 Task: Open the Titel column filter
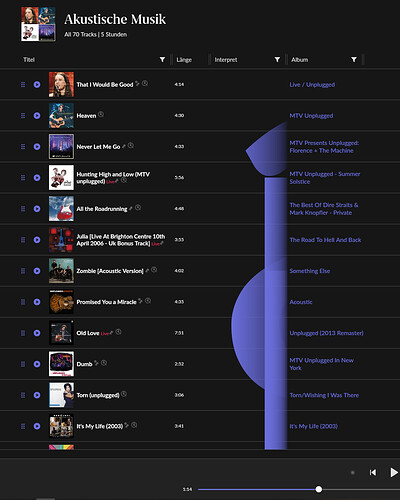162,60
